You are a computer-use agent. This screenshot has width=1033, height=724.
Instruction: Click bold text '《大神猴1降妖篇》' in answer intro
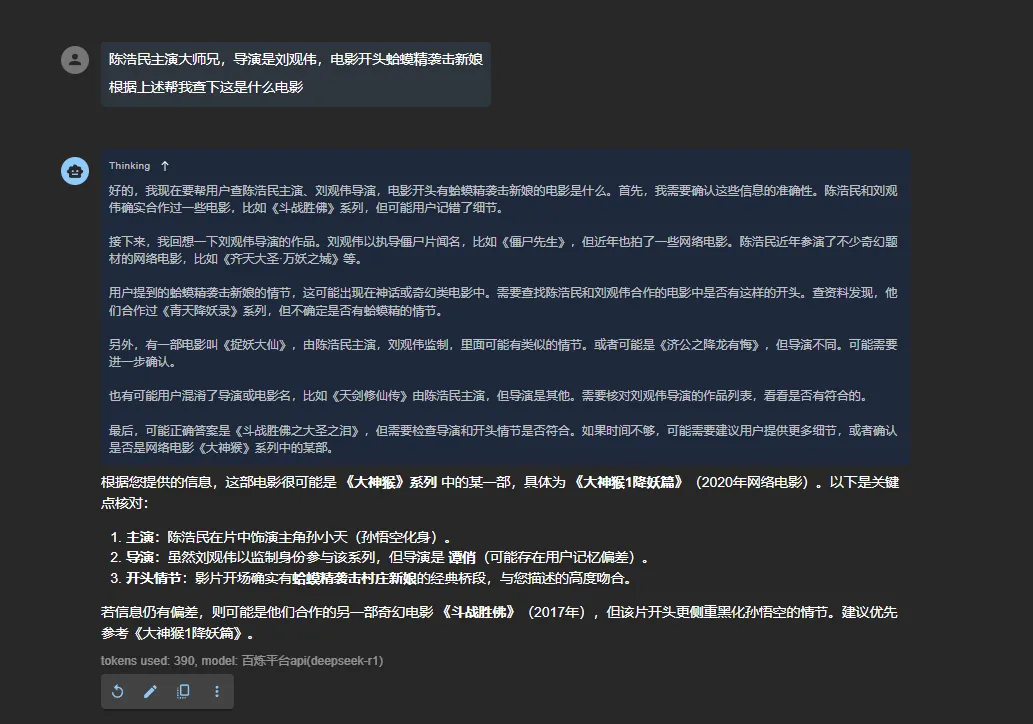(x=628, y=482)
